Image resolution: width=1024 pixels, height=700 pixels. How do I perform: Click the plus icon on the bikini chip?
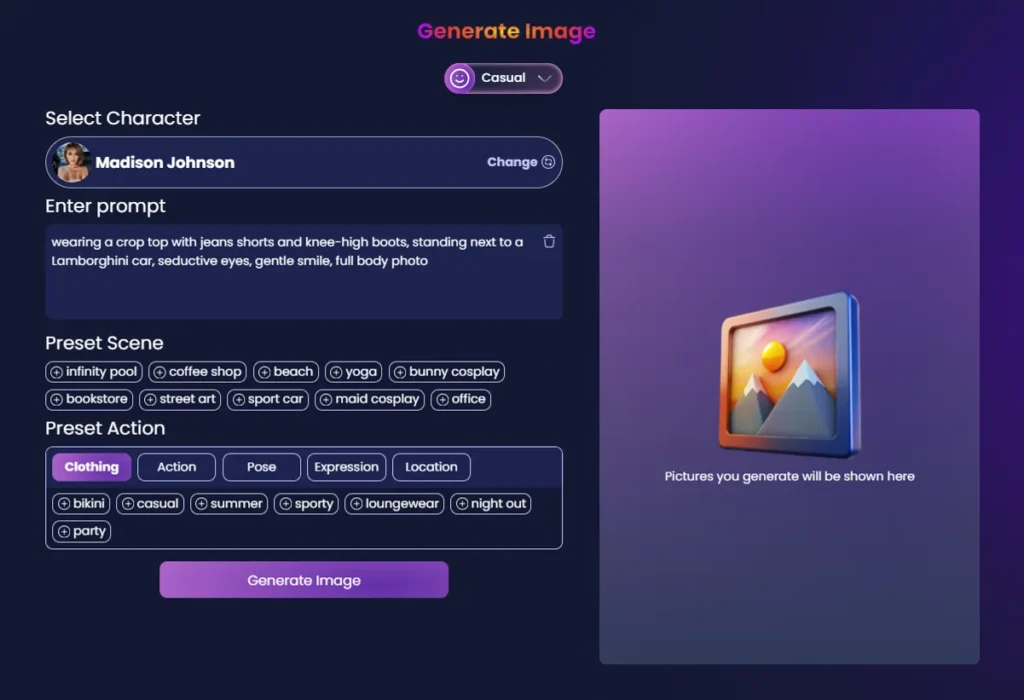coord(62,503)
